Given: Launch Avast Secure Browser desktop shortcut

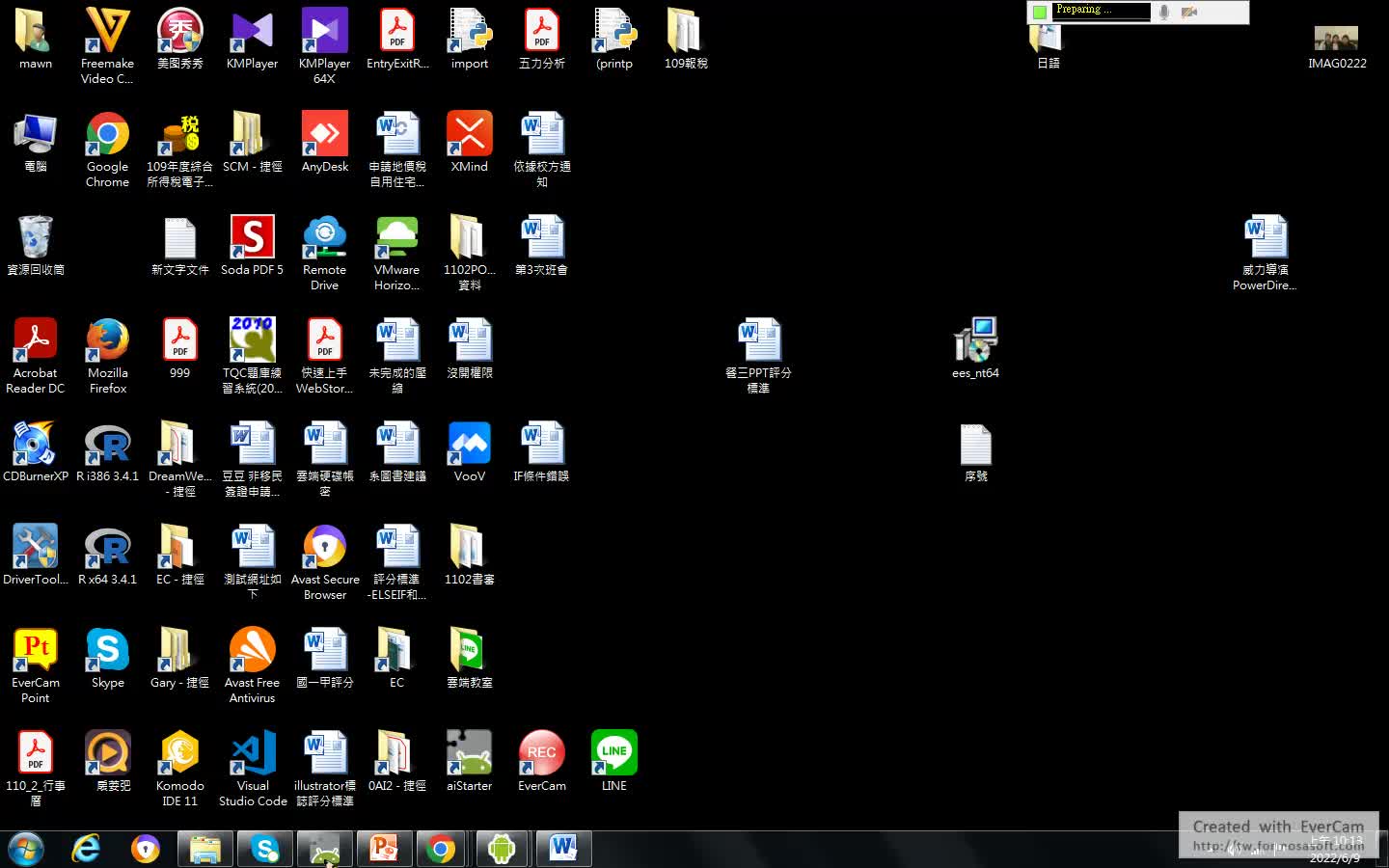Looking at the screenshot, I should click(x=324, y=562).
